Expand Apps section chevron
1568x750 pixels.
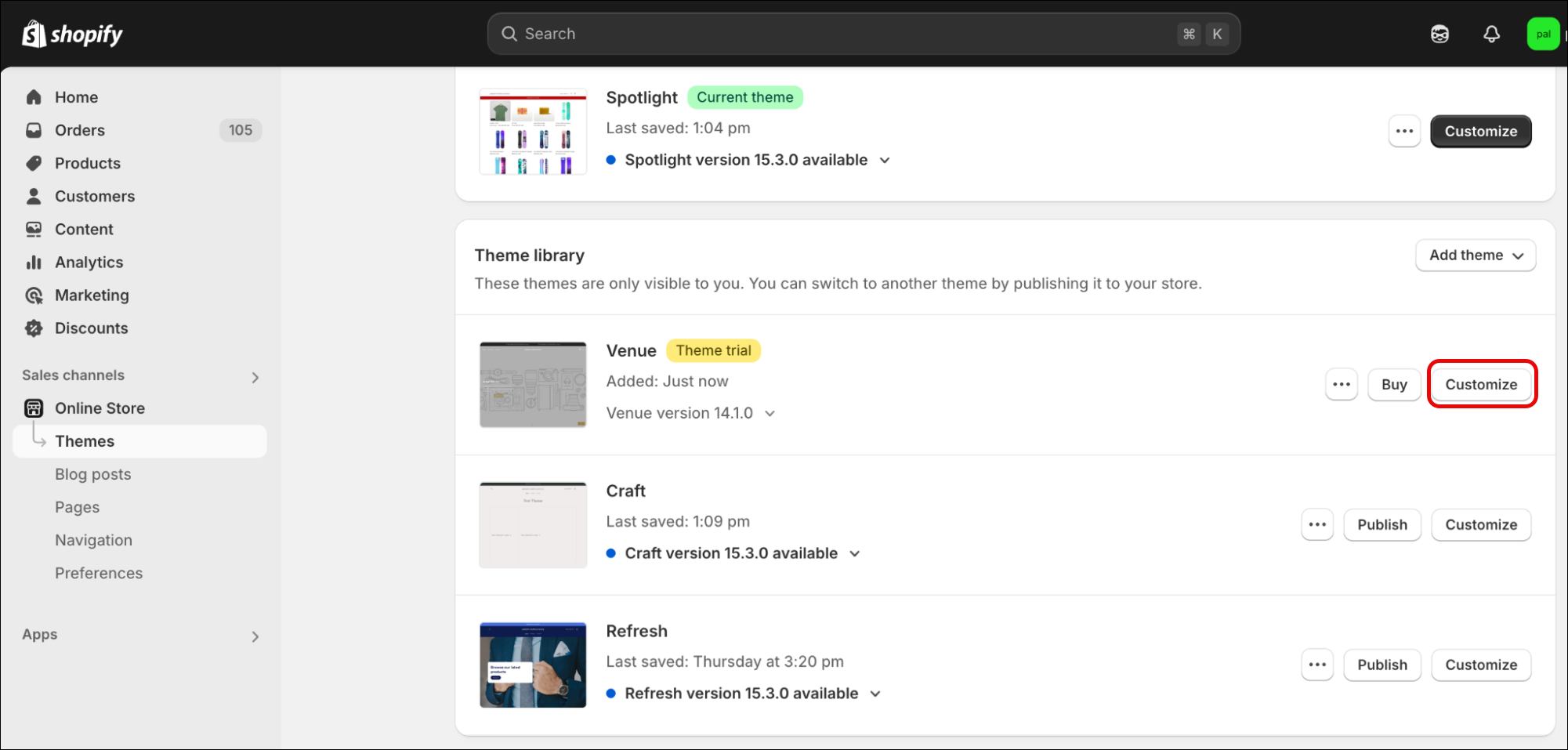tap(255, 636)
